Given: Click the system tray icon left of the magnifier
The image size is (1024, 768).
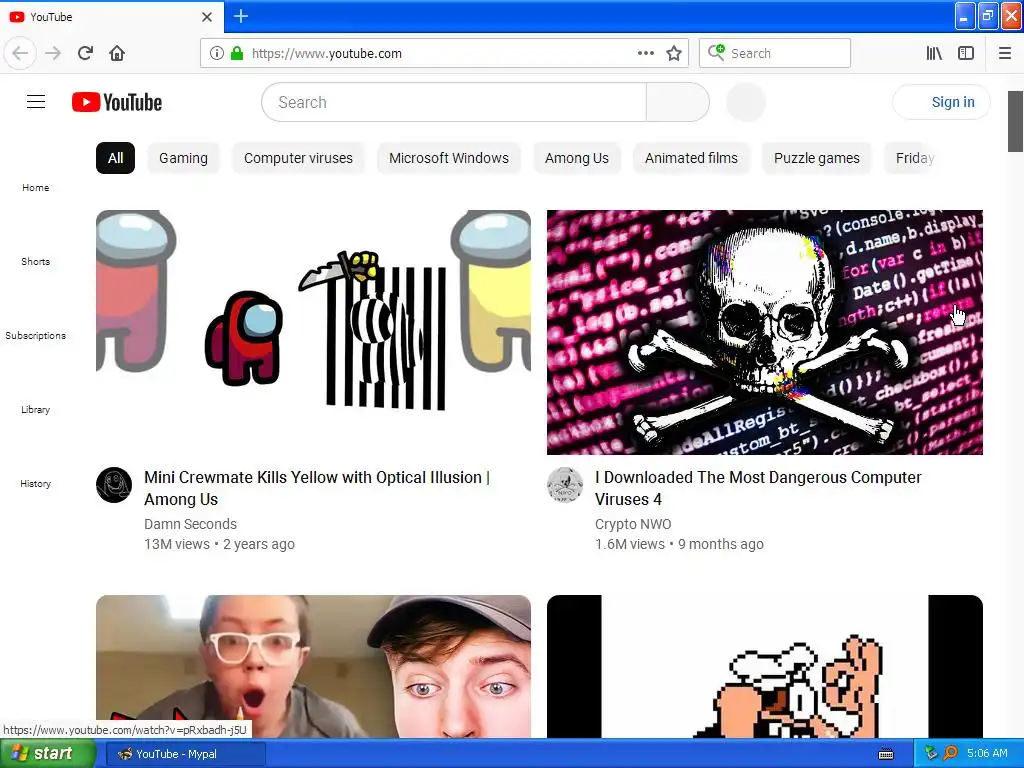Looking at the screenshot, I should (931, 753).
